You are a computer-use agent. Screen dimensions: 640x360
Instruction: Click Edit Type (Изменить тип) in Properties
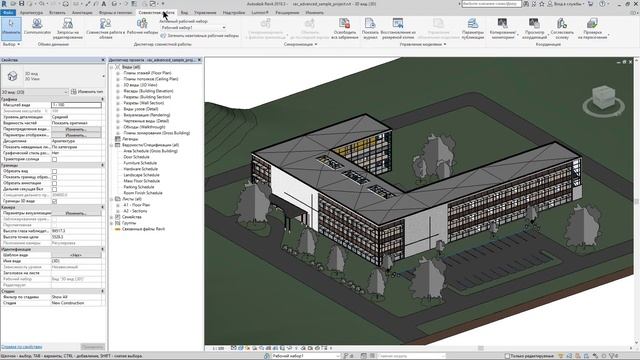(87, 92)
